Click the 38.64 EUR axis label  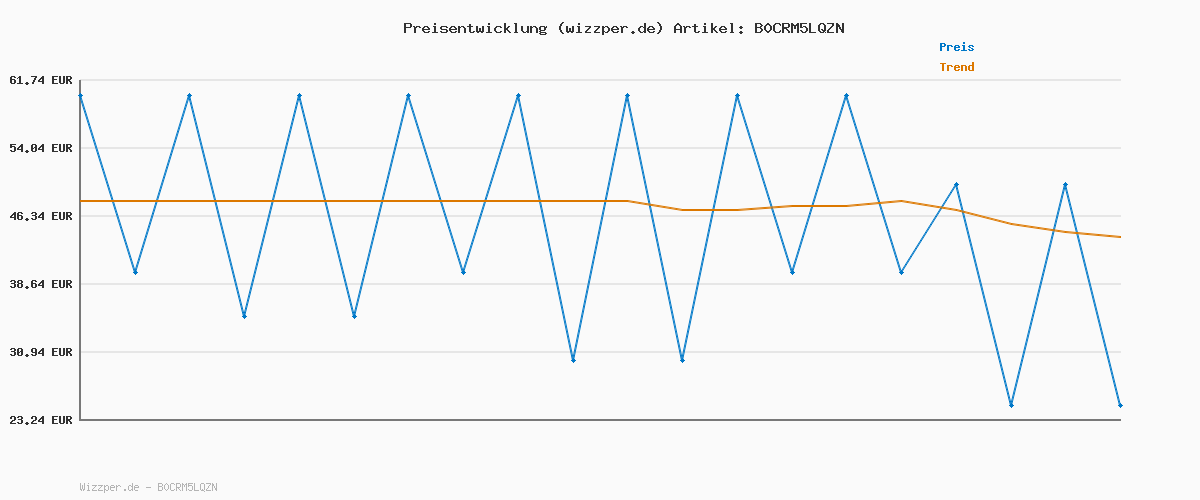click(41, 284)
